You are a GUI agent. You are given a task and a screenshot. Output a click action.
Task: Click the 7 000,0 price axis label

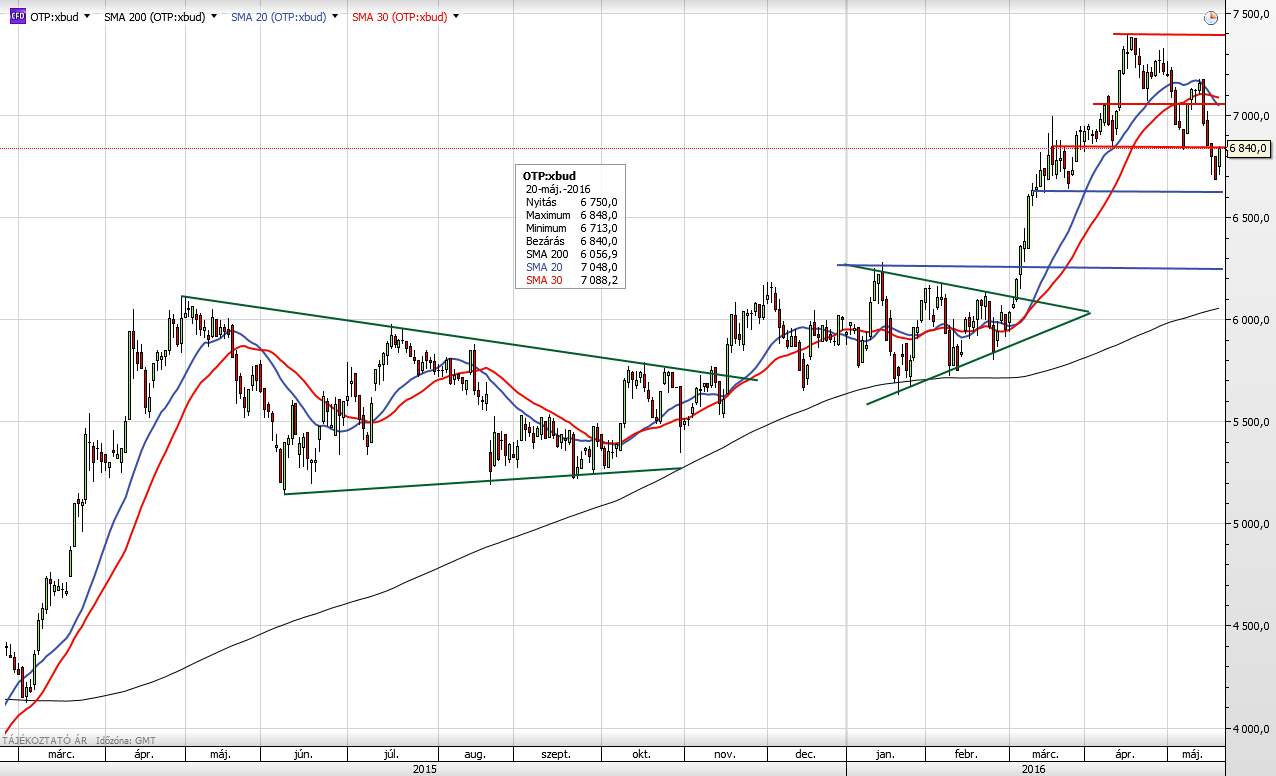point(1251,116)
